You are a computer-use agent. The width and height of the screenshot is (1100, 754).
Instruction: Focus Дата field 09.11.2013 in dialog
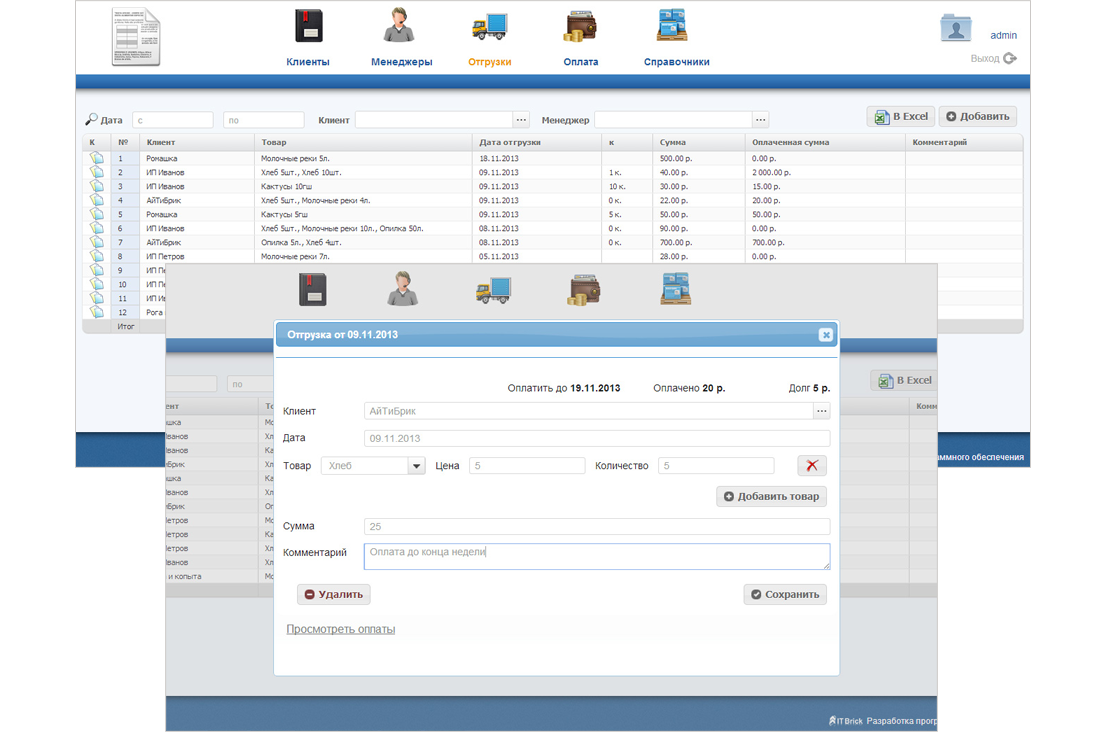tap(597, 438)
